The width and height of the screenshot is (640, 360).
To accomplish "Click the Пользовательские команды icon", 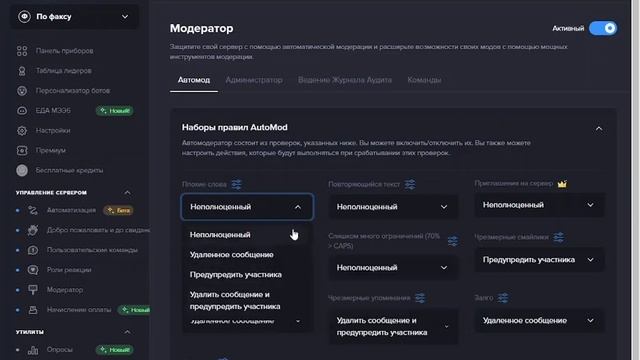I will coord(33,250).
